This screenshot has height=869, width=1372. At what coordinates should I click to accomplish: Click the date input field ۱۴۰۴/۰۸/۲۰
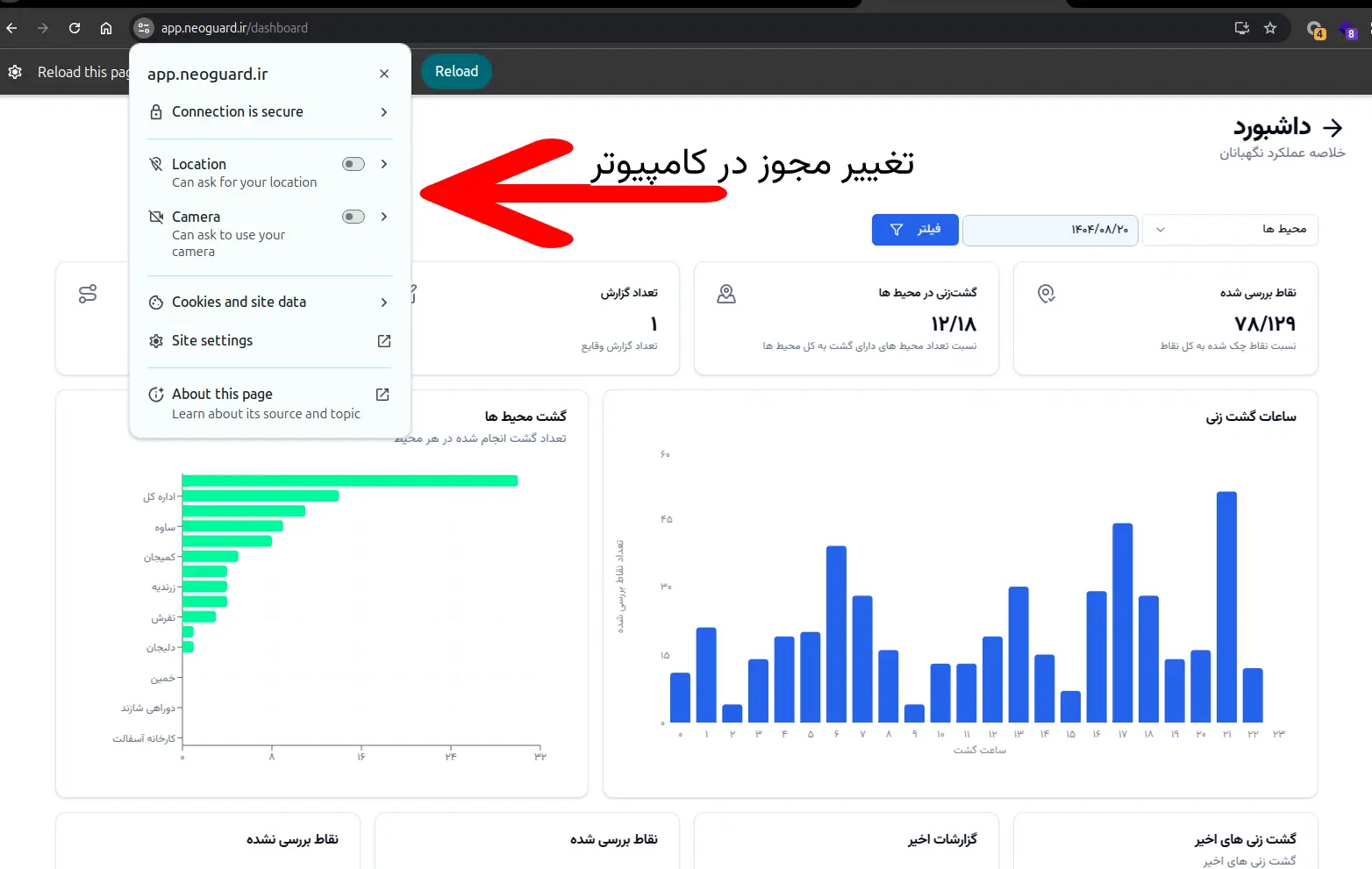1050,230
